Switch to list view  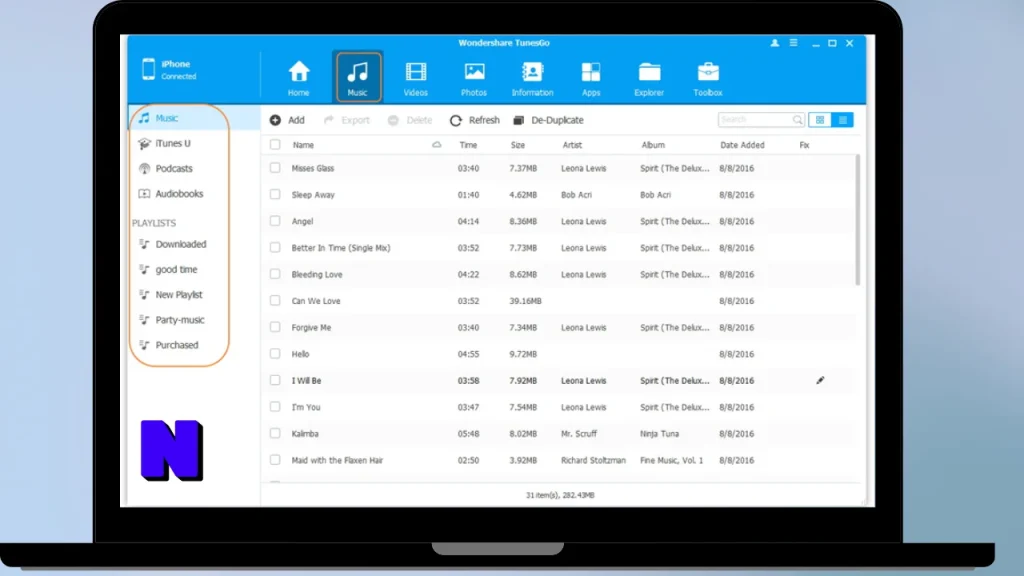tap(842, 120)
